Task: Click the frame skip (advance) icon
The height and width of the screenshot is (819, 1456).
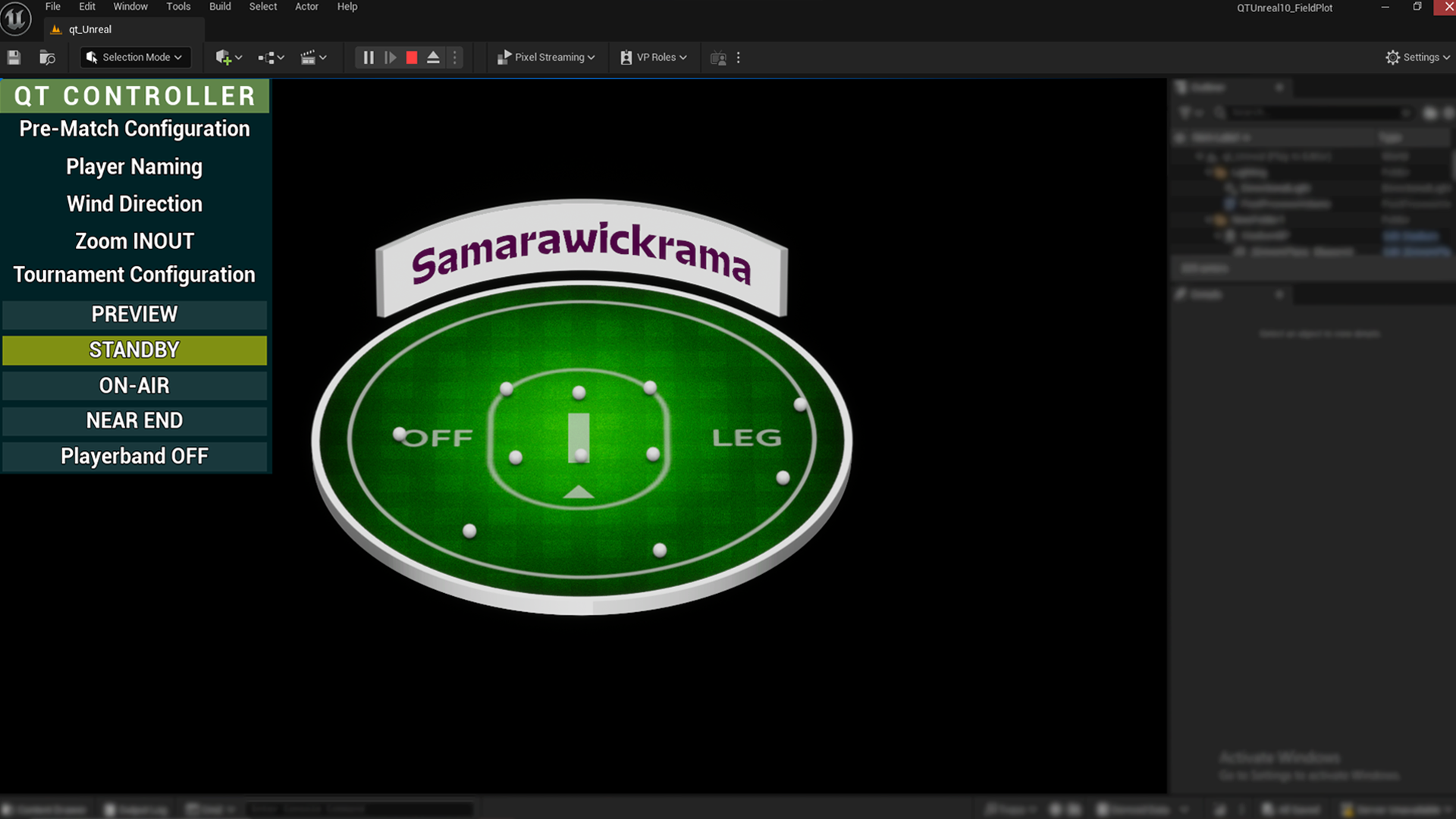Action: (390, 58)
